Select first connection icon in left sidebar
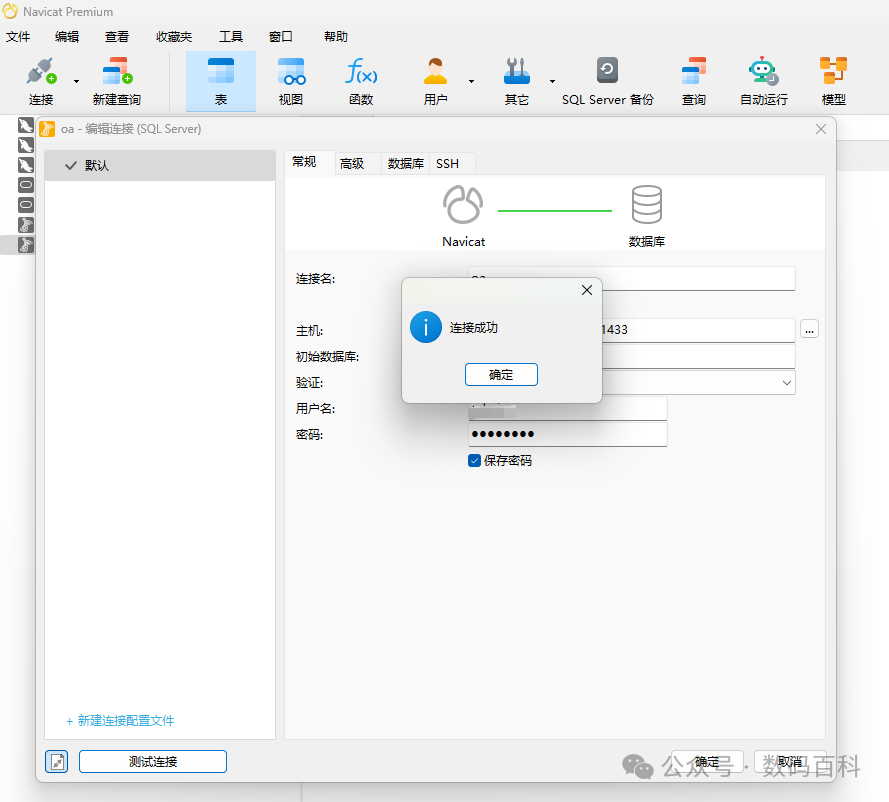 [26, 125]
